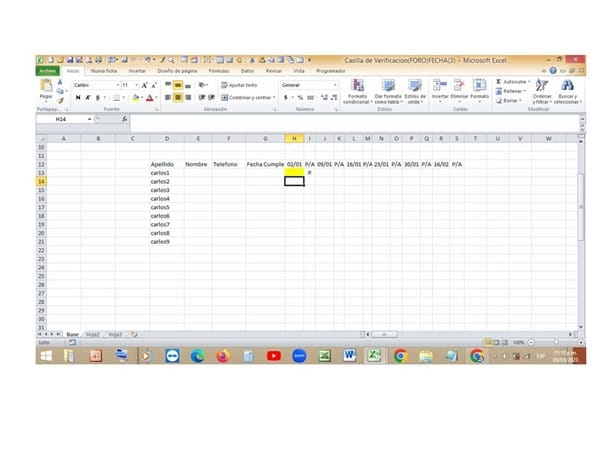Open Ordenar y filtrar menu
The image size is (600, 450).
click(x=542, y=91)
